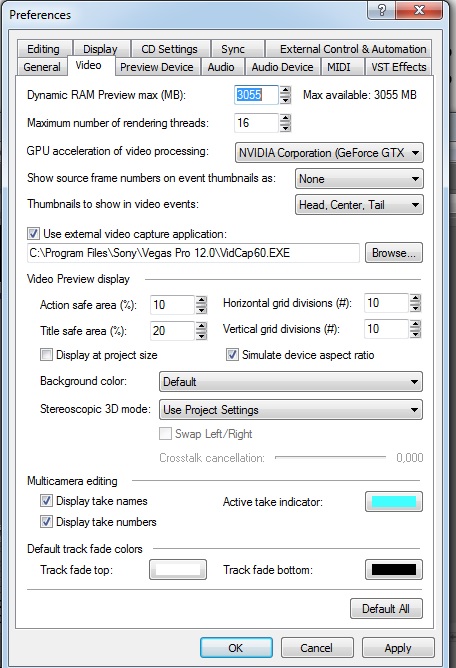Decrease maximum rendering threads
The image size is (456, 668).
pyautogui.click(x=286, y=128)
